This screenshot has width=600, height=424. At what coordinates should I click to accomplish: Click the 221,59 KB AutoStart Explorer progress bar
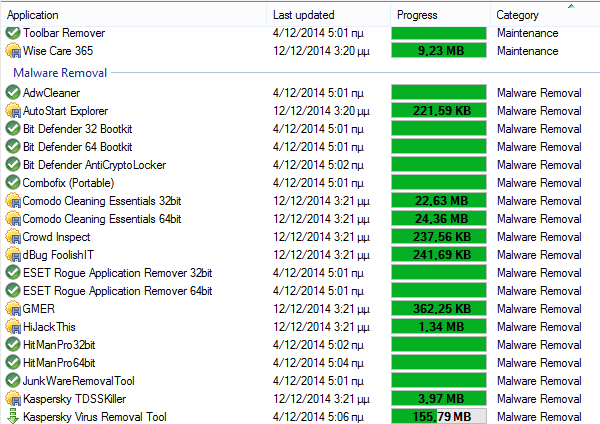(439, 111)
